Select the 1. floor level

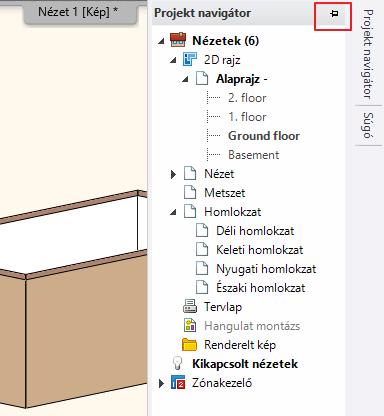[247, 117]
